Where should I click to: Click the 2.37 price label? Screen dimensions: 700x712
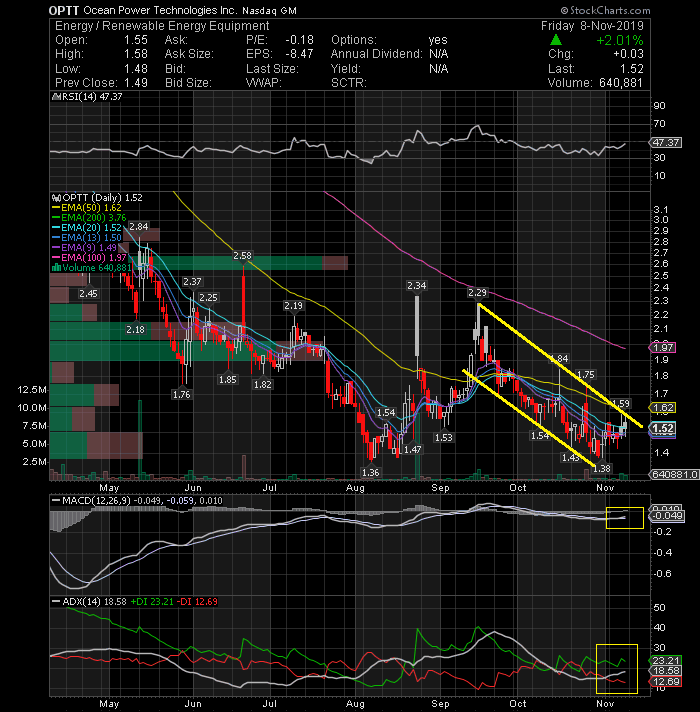point(192,282)
